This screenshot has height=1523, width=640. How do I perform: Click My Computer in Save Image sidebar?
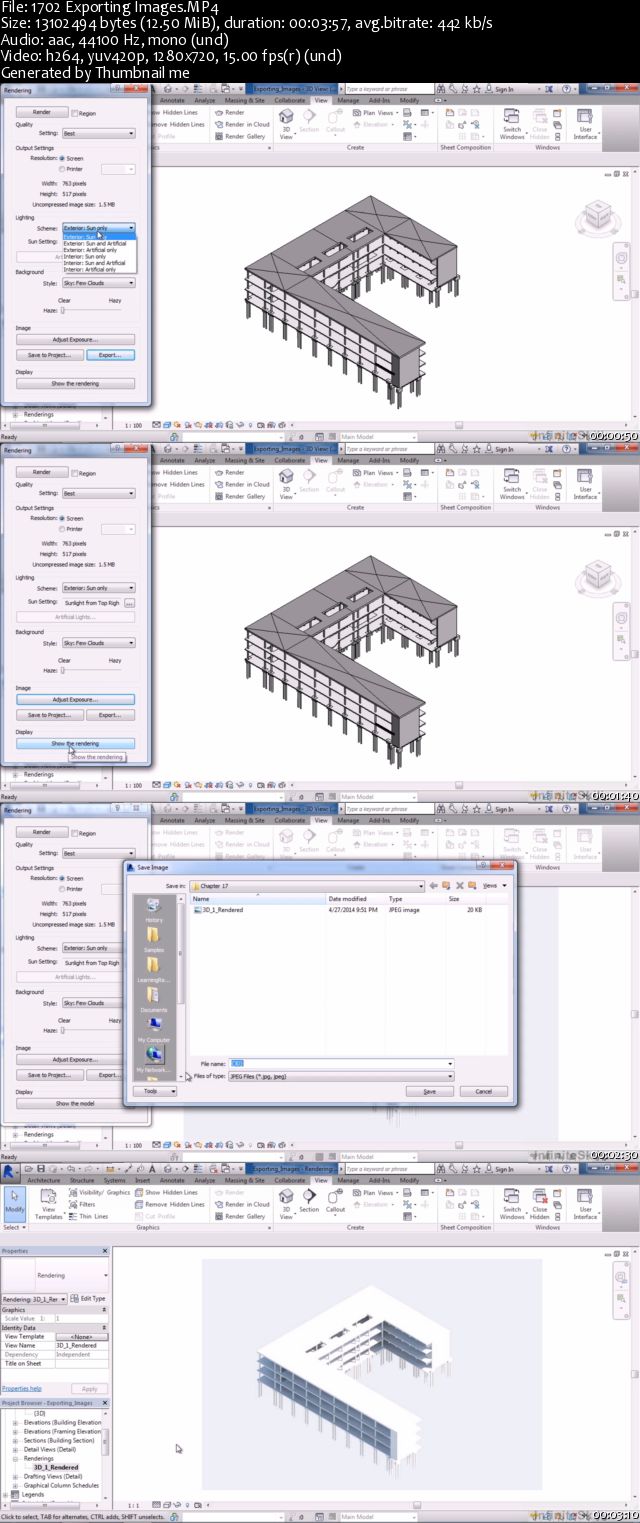153,1030
